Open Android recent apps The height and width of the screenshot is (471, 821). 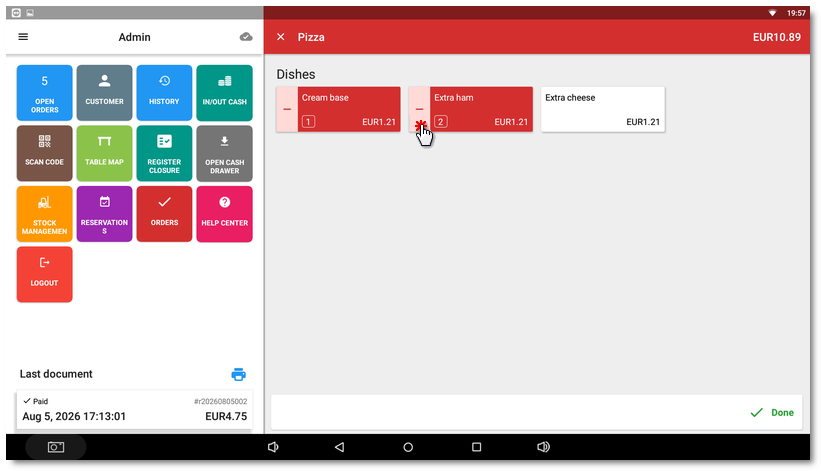[x=476, y=447]
